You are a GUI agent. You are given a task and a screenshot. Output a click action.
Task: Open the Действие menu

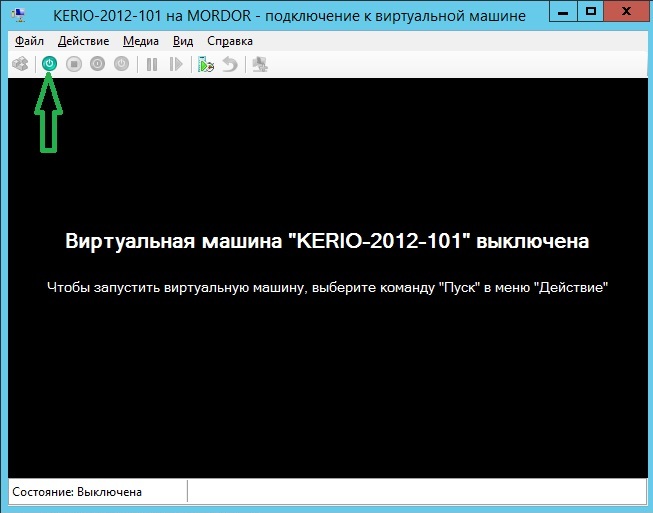[x=84, y=41]
